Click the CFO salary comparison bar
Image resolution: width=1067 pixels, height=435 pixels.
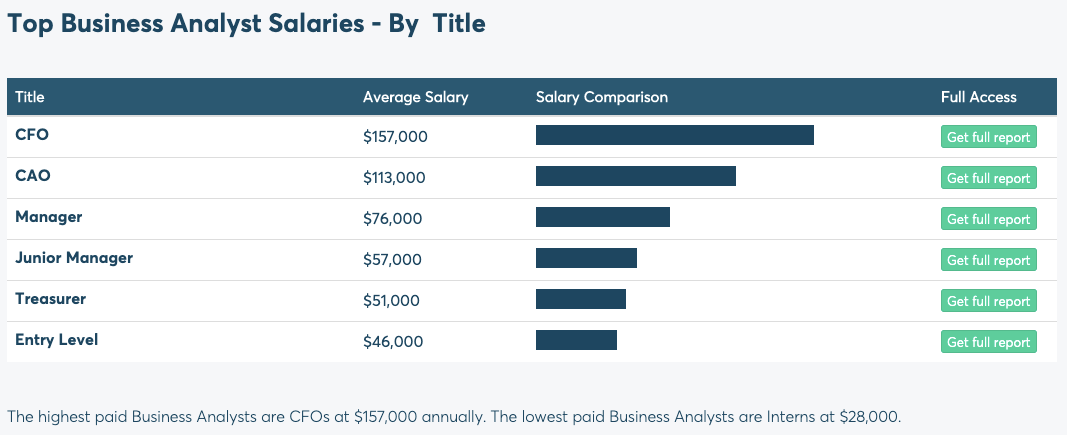(674, 135)
